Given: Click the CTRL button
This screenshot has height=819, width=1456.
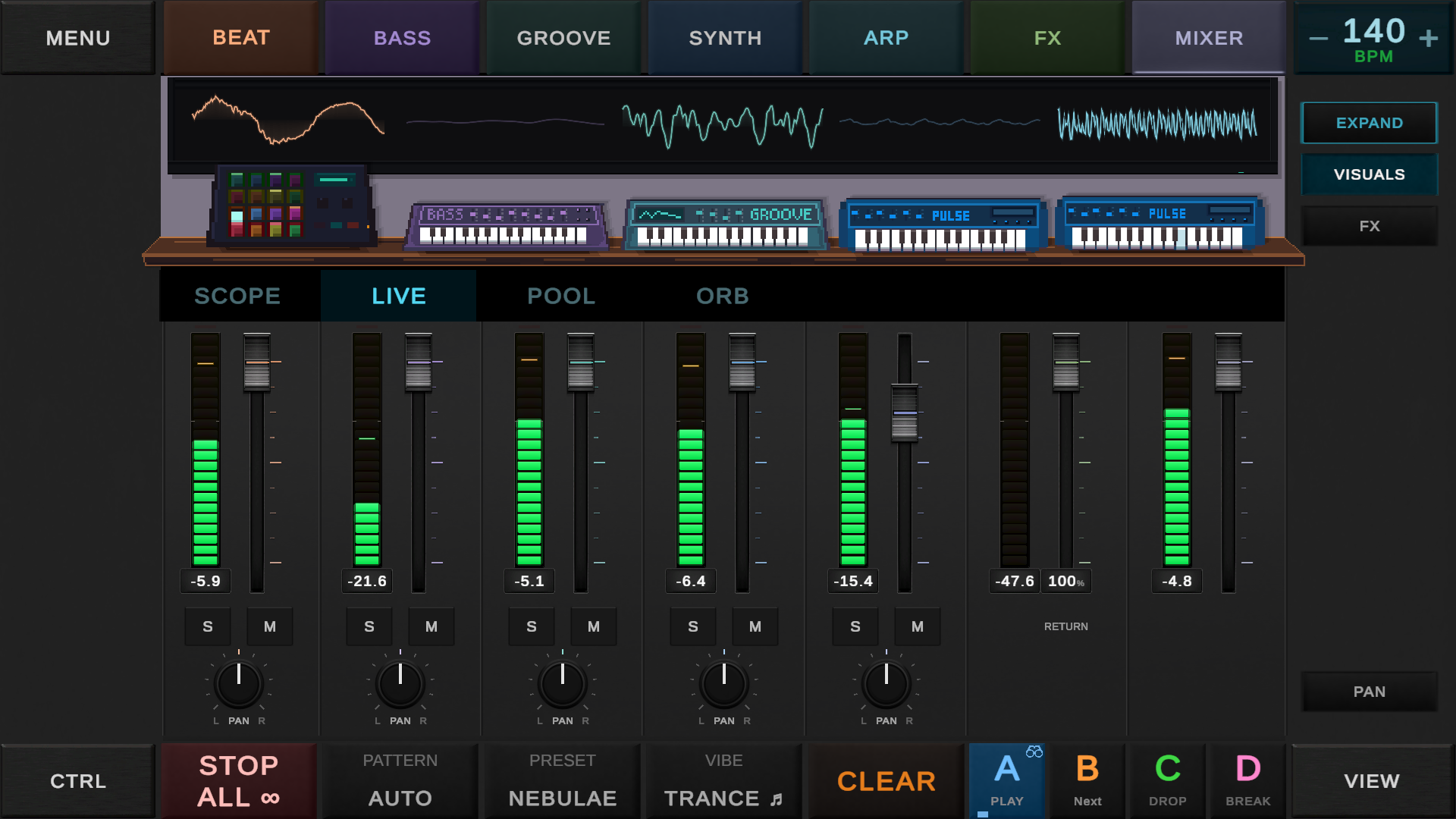Looking at the screenshot, I should 78,781.
